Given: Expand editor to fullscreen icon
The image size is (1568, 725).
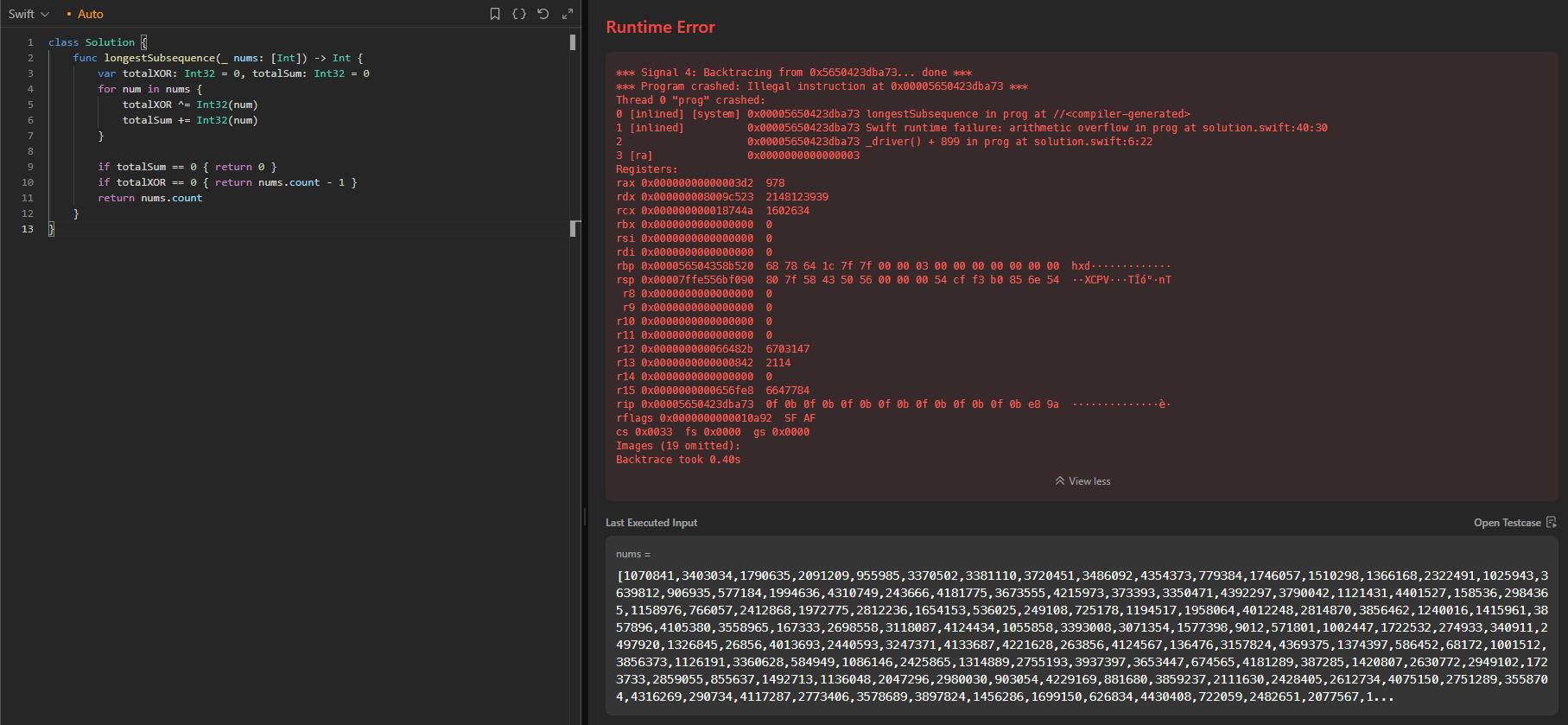Looking at the screenshot, I should 568,14.
